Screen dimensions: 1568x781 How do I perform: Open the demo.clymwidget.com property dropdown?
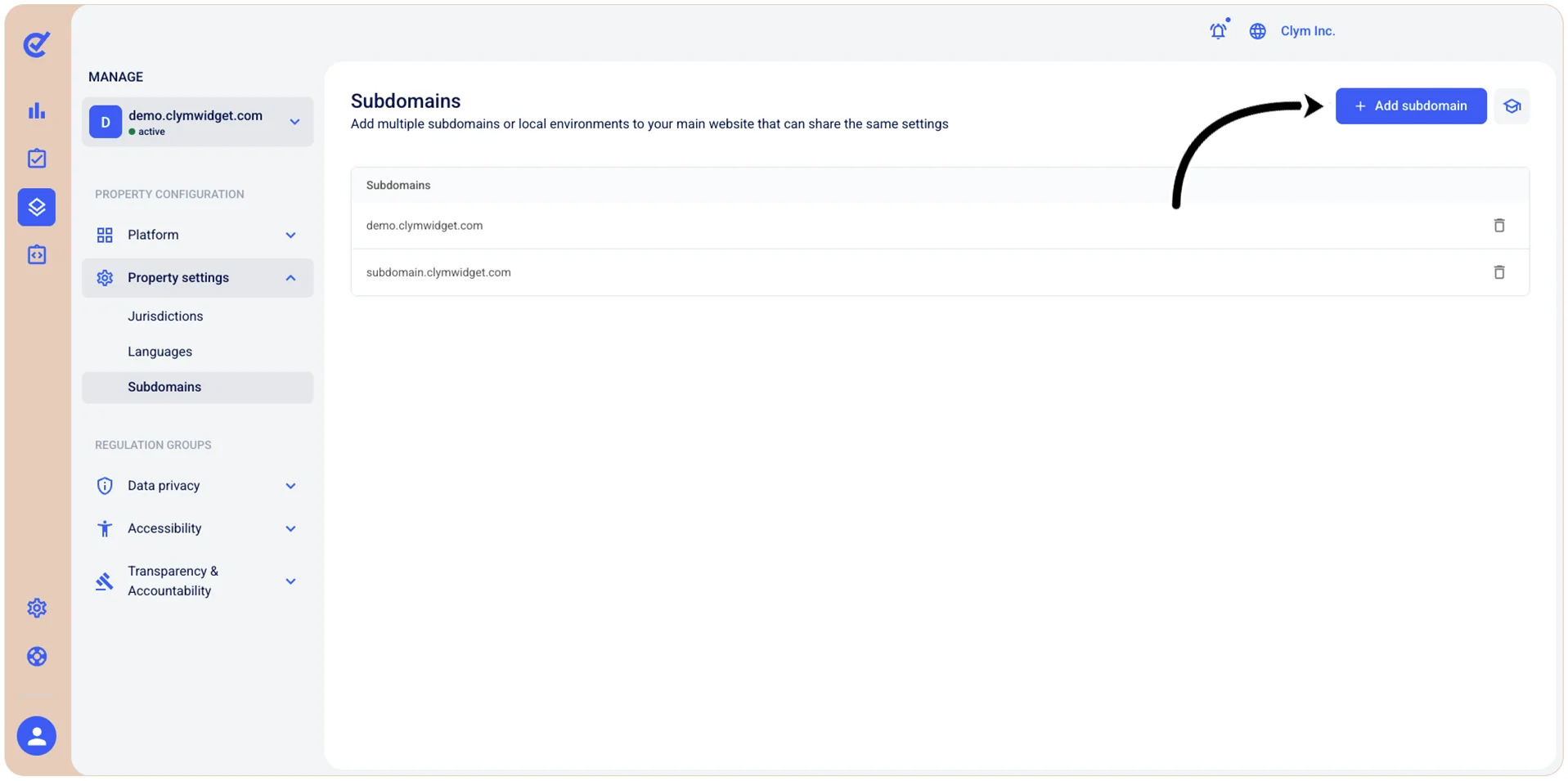(x=197, y=122)
